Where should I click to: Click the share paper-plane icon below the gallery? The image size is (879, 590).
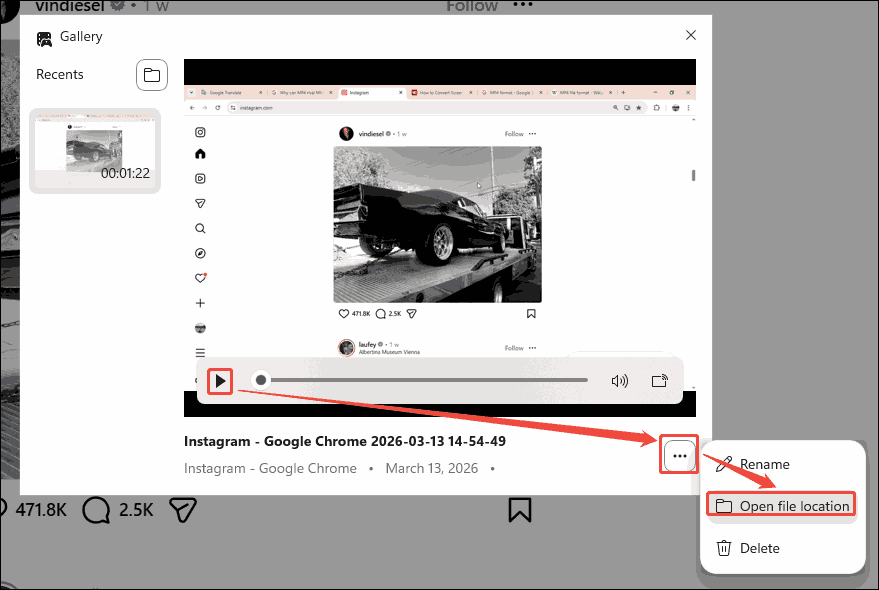(x=183, y=510)
